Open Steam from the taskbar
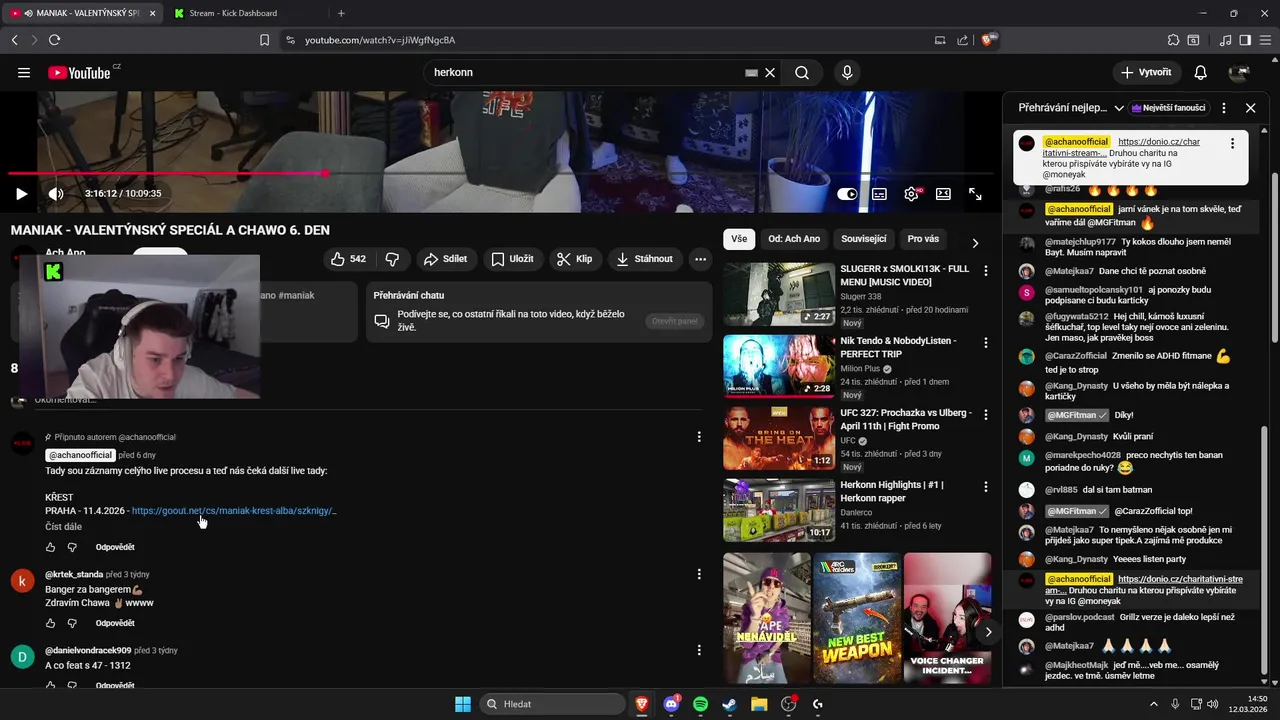 729,704
